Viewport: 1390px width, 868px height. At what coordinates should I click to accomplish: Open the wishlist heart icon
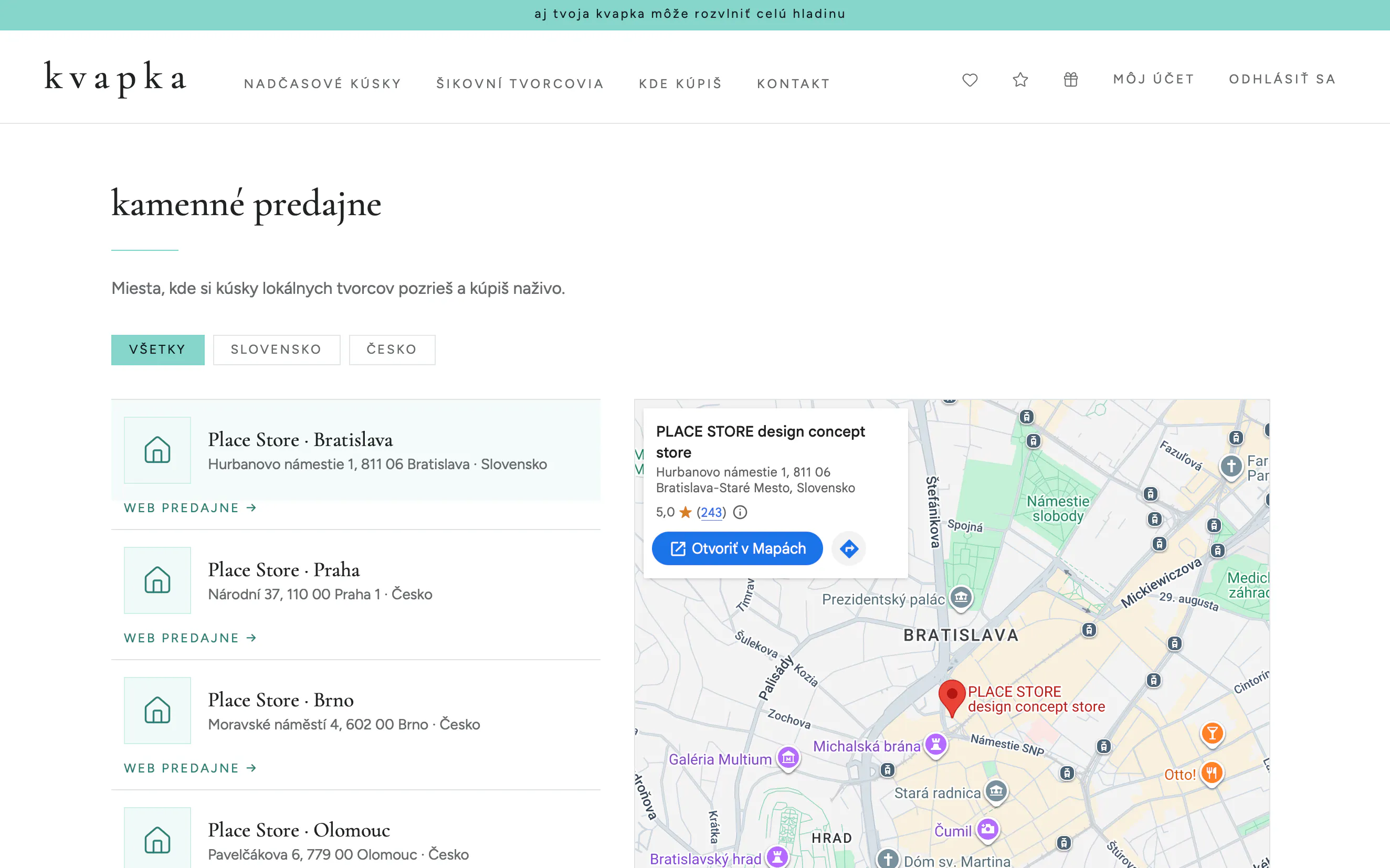coord(970,80)
